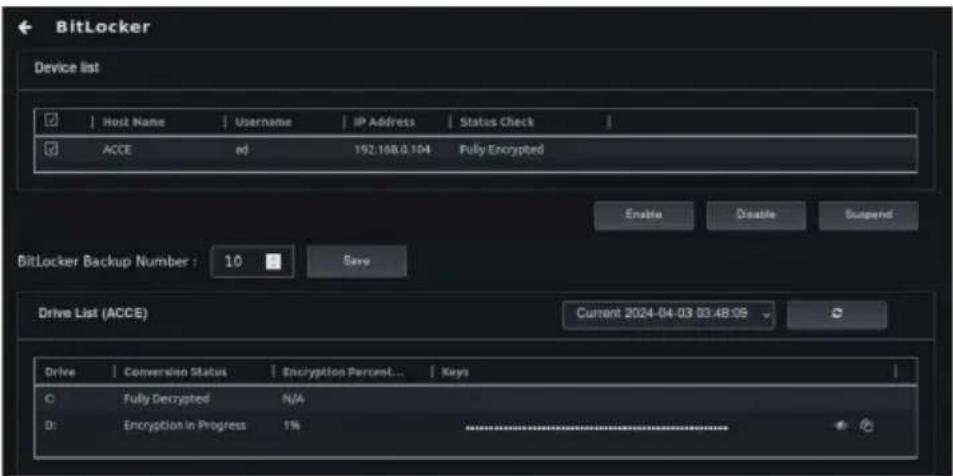This screenshot has width=953, height=476.
Task: Click the Drive column header
Action: click(60, 372)
